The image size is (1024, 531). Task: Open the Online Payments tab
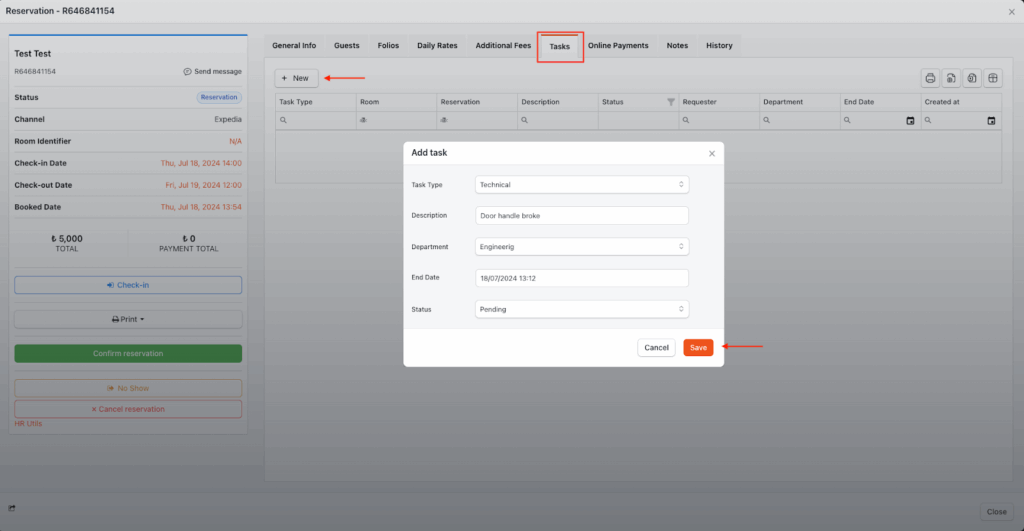618,46
